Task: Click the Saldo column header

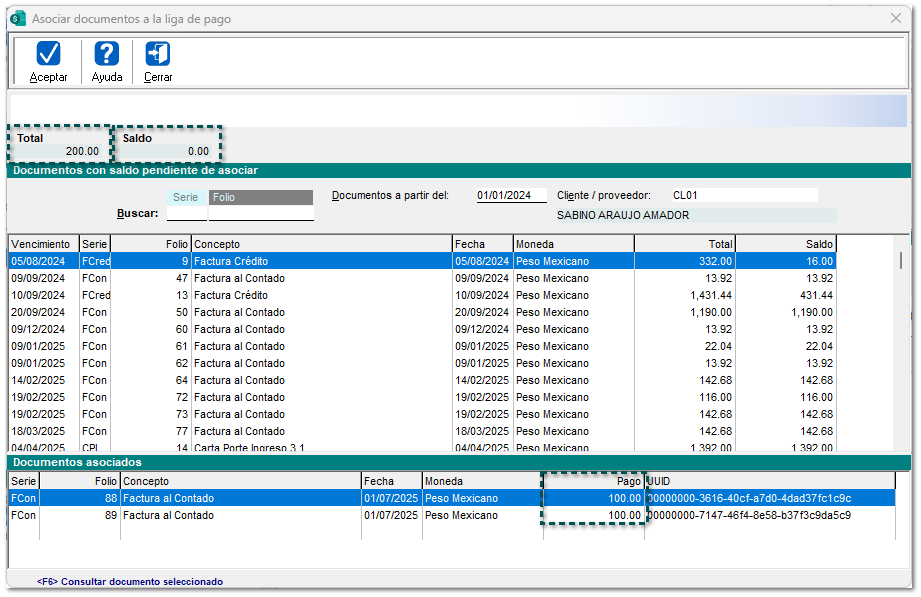Action: (785, 244)
